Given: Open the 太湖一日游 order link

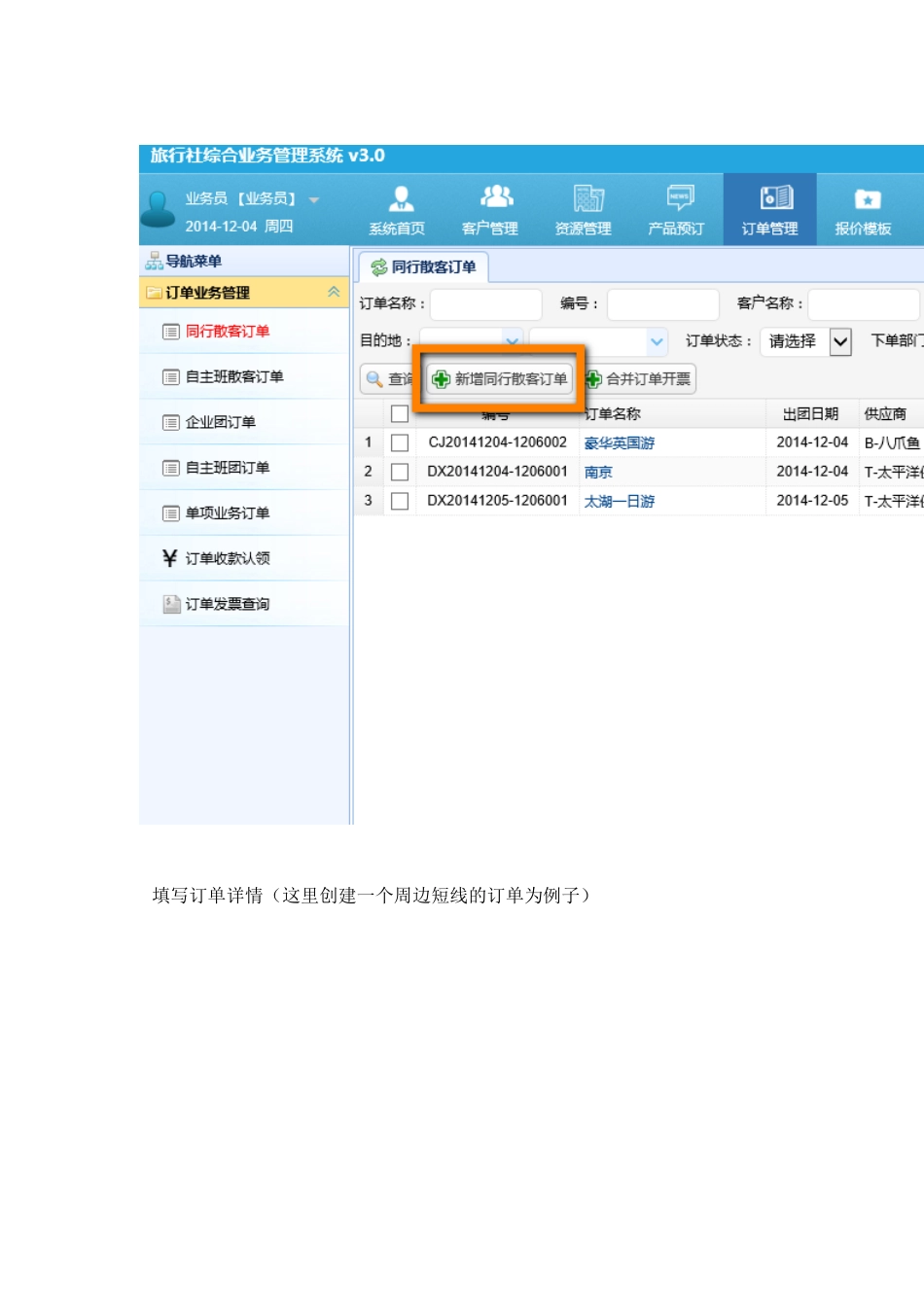Looking at the screenshot, I should point(620,502).
